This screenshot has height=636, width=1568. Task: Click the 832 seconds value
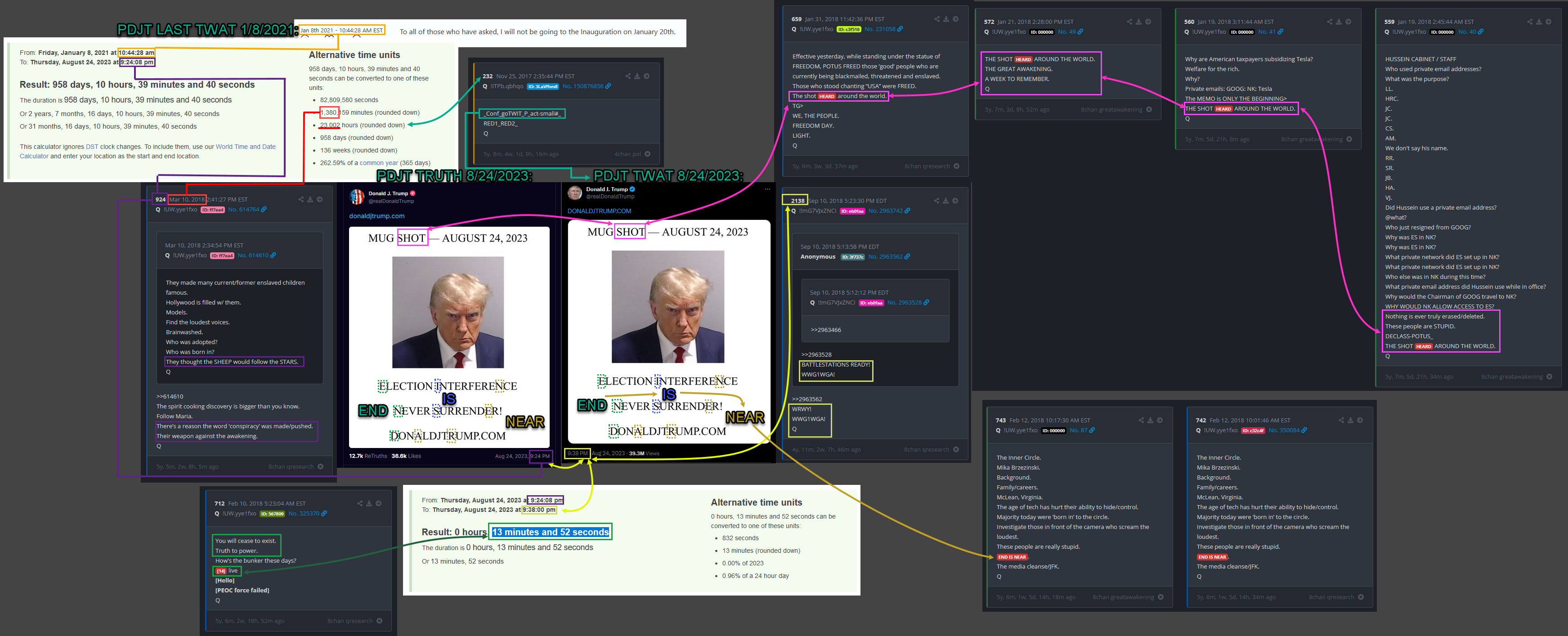click(741, 539)
